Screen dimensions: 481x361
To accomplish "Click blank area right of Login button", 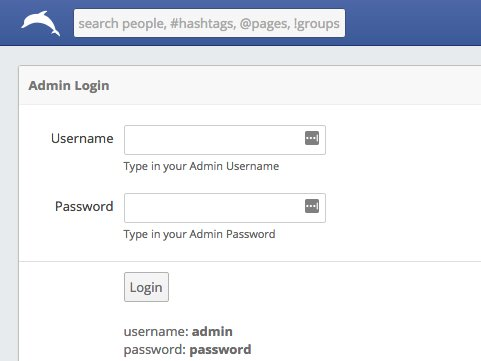I will 325,287.
